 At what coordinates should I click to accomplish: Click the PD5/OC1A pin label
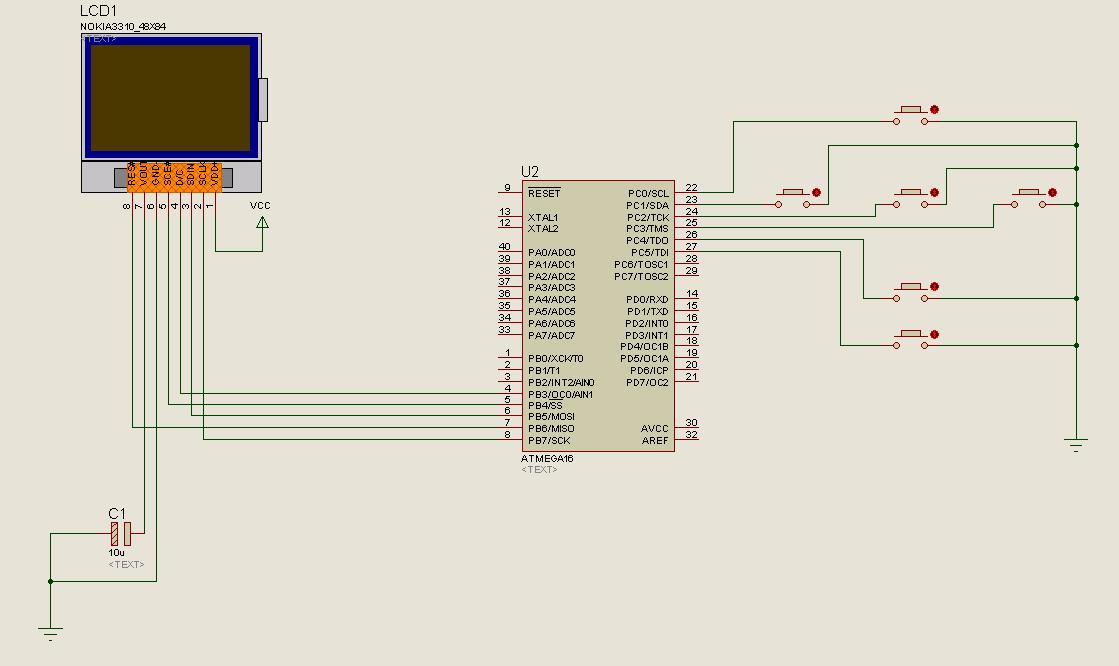644,359
